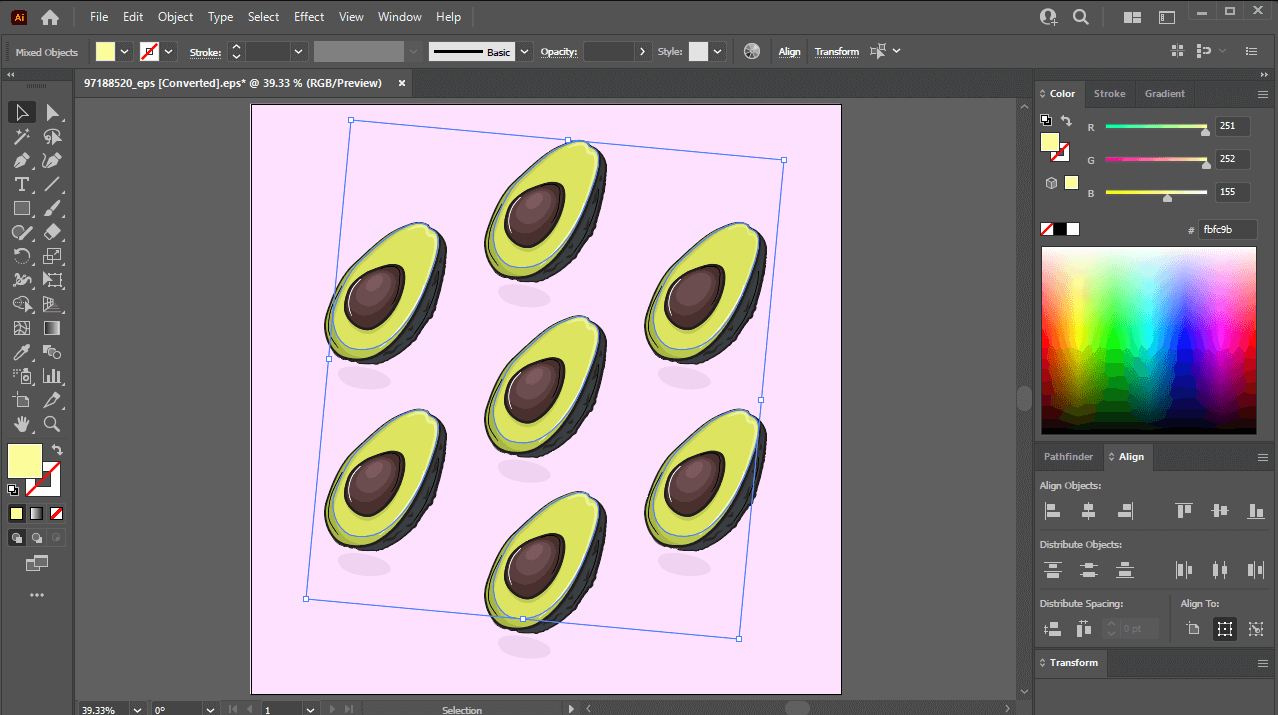Viewport: 1278px width, 715px height.
Task: Open the Window menu
Action: pyautogui.click(x=400, y=17)
